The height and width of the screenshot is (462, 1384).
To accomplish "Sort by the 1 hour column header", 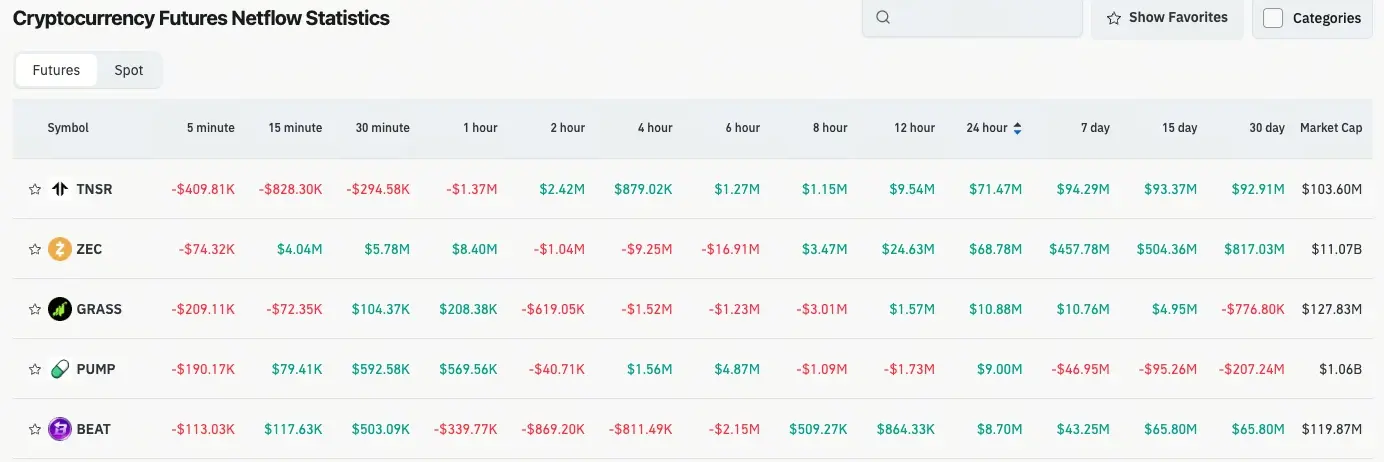I will 480,128.
